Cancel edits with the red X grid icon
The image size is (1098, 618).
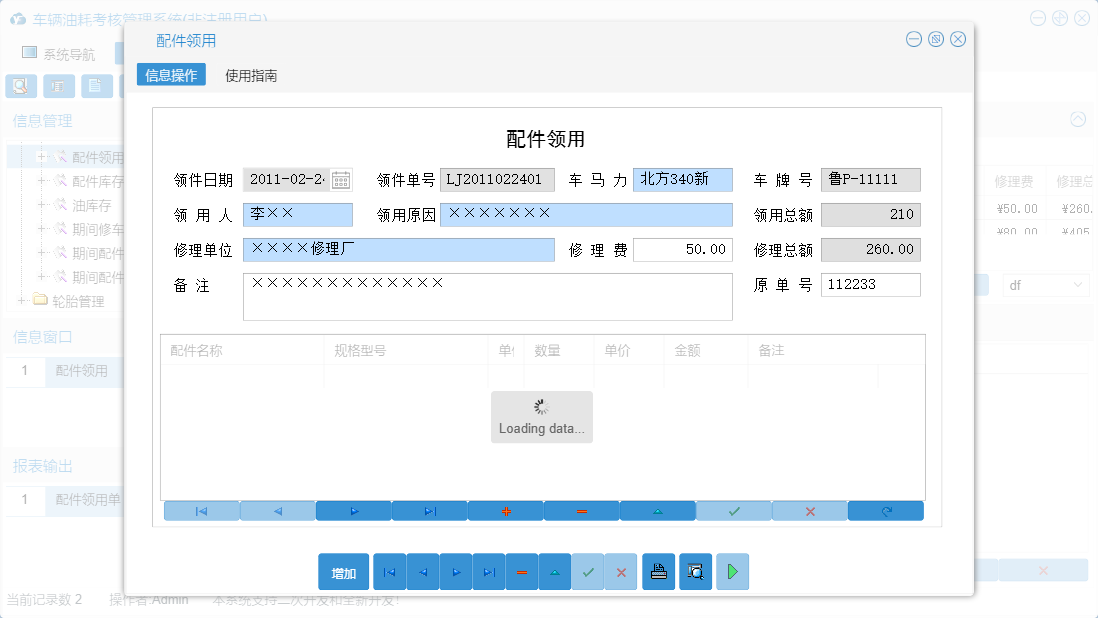click(x=809, y=510)
